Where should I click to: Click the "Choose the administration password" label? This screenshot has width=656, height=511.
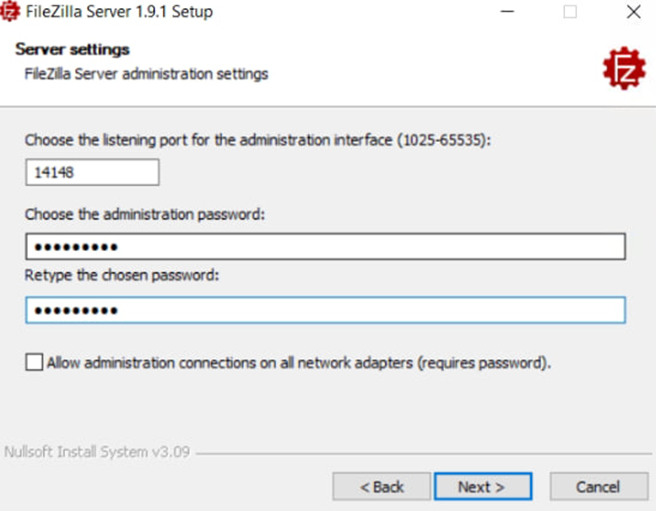(x=144, y=214)
